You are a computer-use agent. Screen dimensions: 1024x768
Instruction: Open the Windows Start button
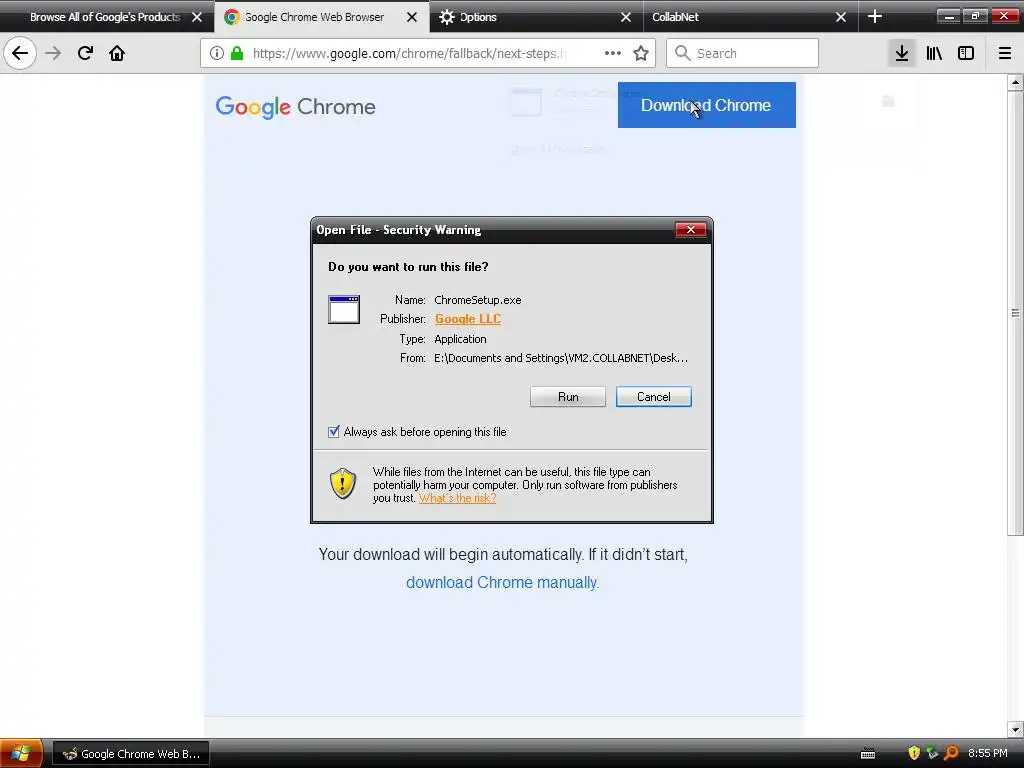[21, 753]
